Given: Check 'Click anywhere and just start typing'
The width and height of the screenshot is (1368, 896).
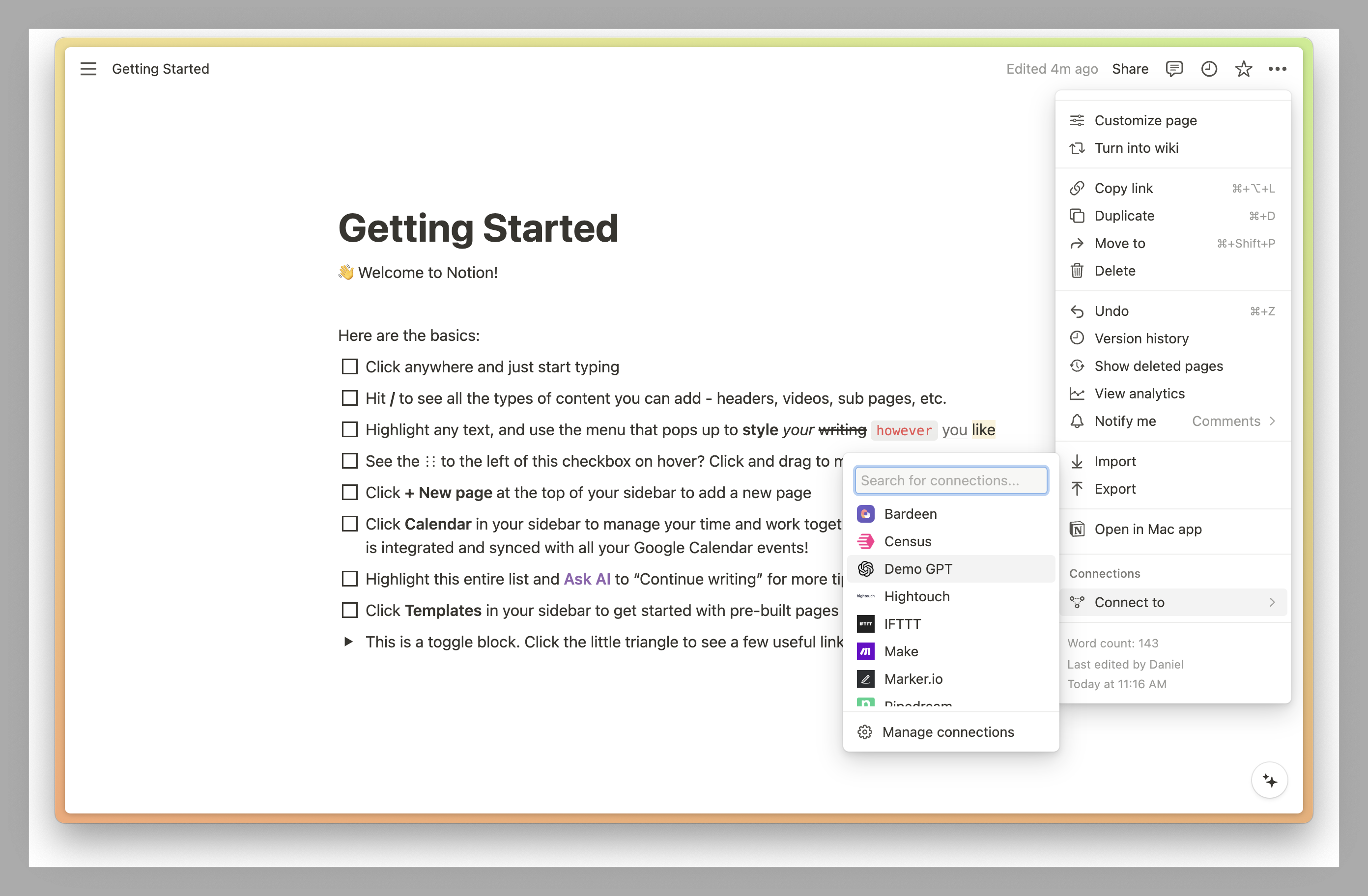Looking at the screenshot, I should (349, 366).
